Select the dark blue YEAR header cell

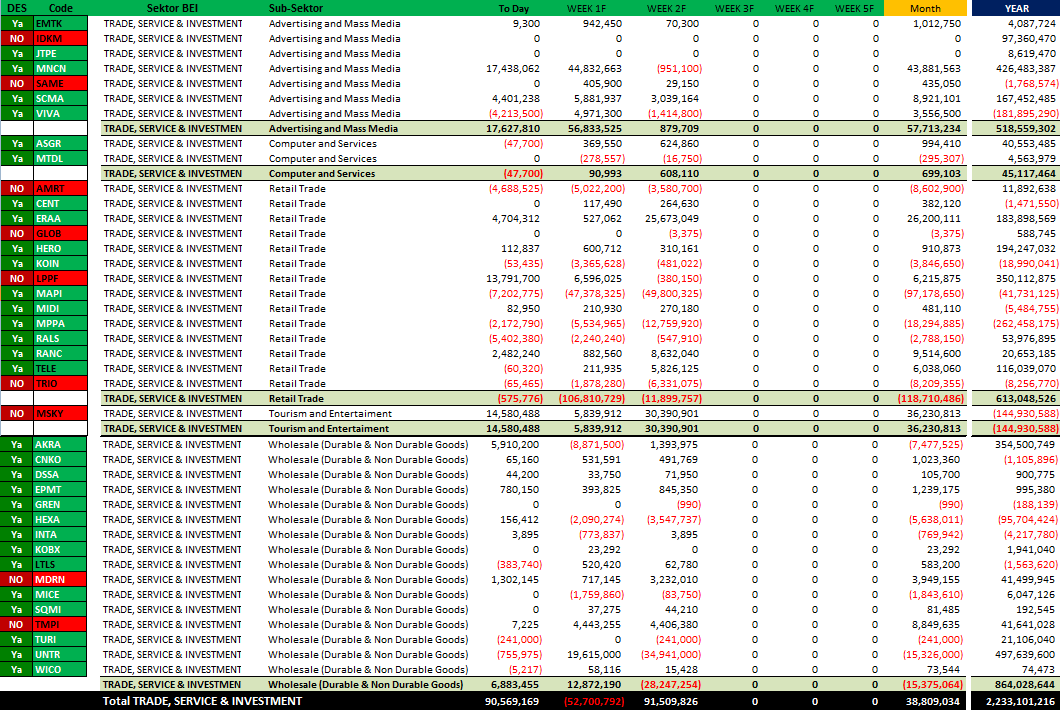[x=1016, y=8]
